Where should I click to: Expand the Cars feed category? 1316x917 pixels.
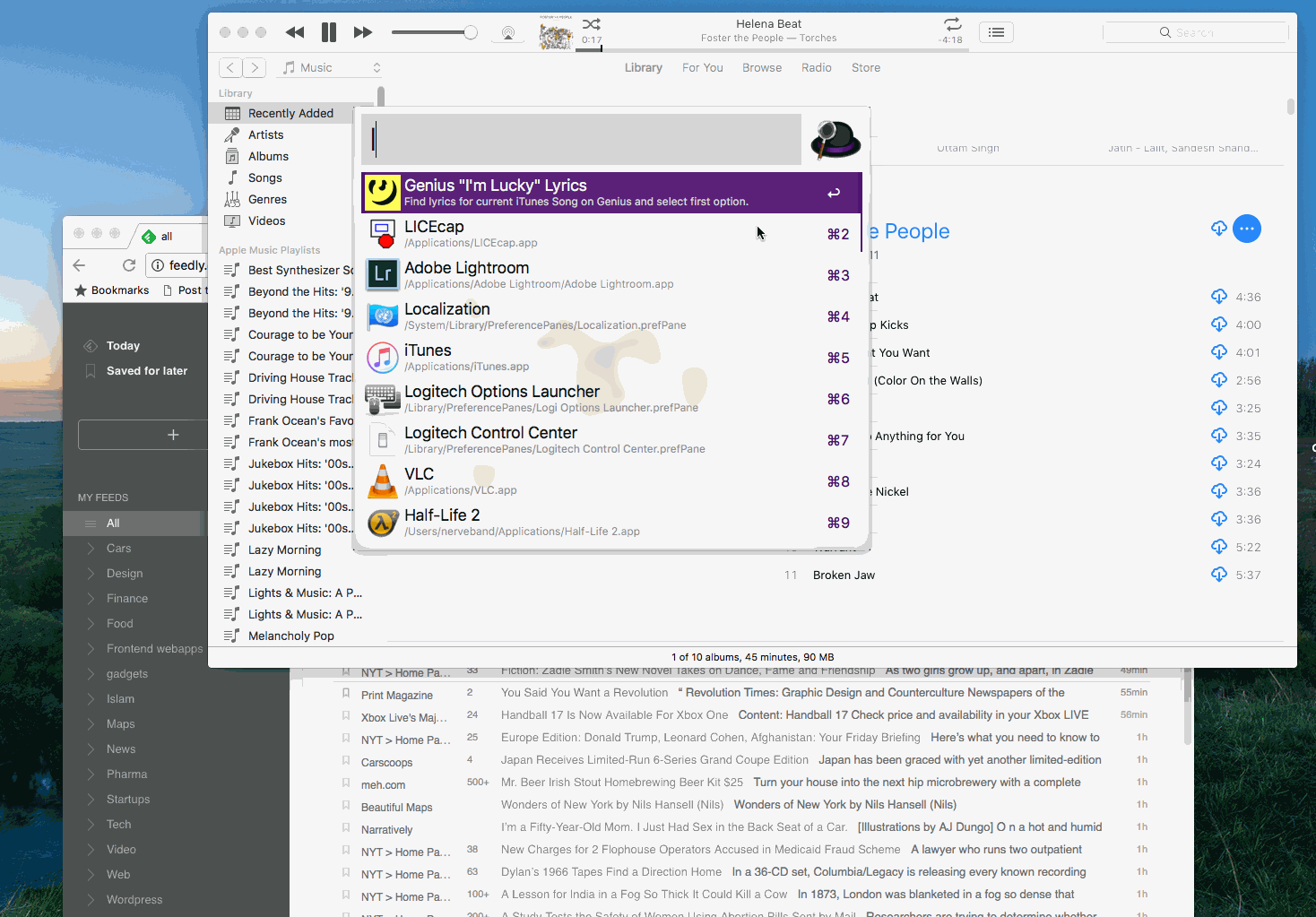pos(91,549)
